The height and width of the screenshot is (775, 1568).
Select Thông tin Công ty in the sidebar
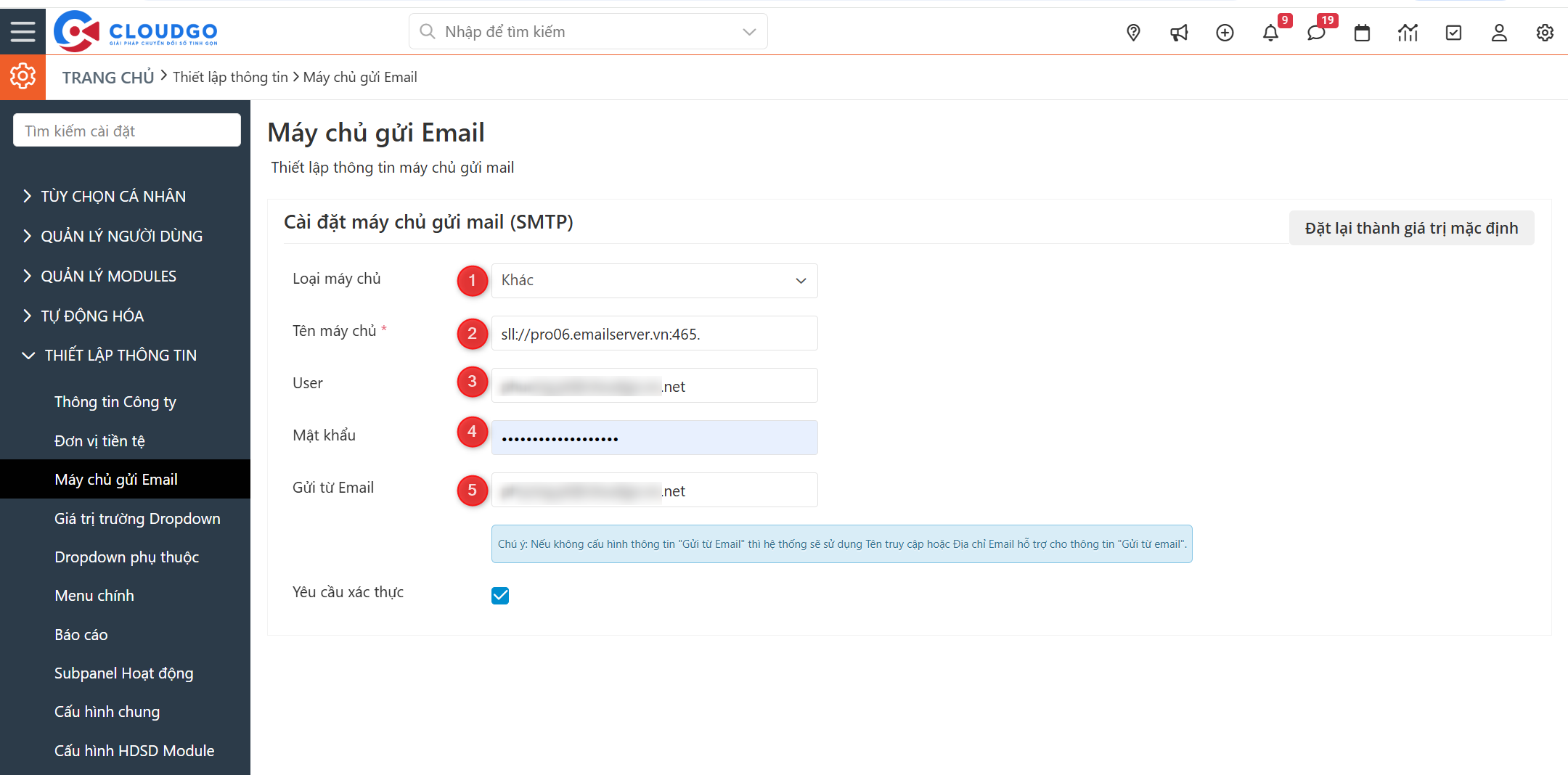pyautogui.click(x=115, y=401)
